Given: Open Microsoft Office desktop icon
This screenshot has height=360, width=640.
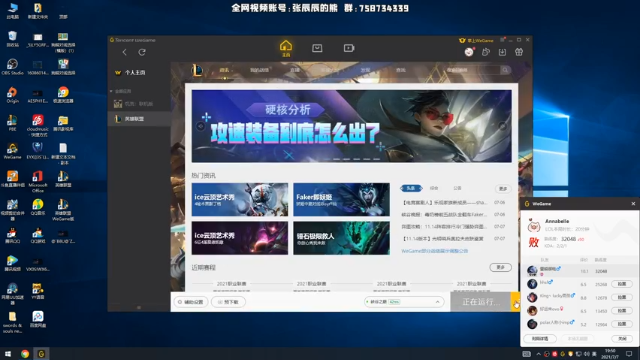Looking at the screenshot, I should point(38,182).
